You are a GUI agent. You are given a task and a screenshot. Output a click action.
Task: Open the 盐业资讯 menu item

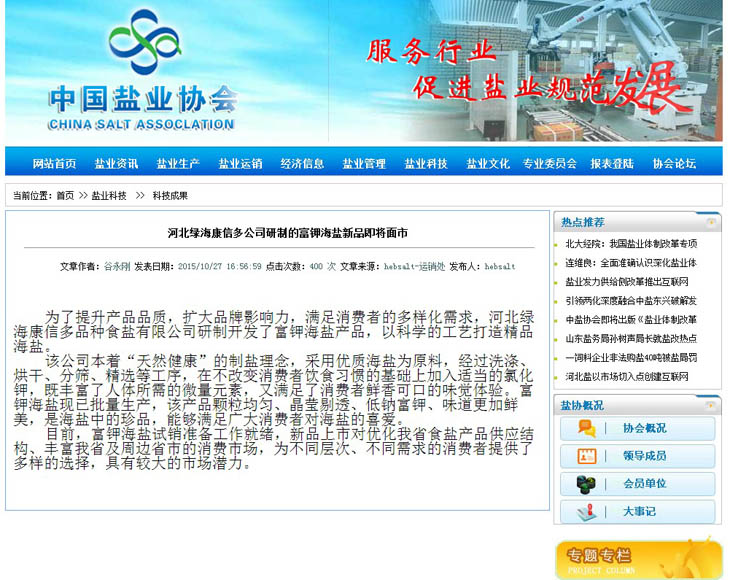point(116,163)
